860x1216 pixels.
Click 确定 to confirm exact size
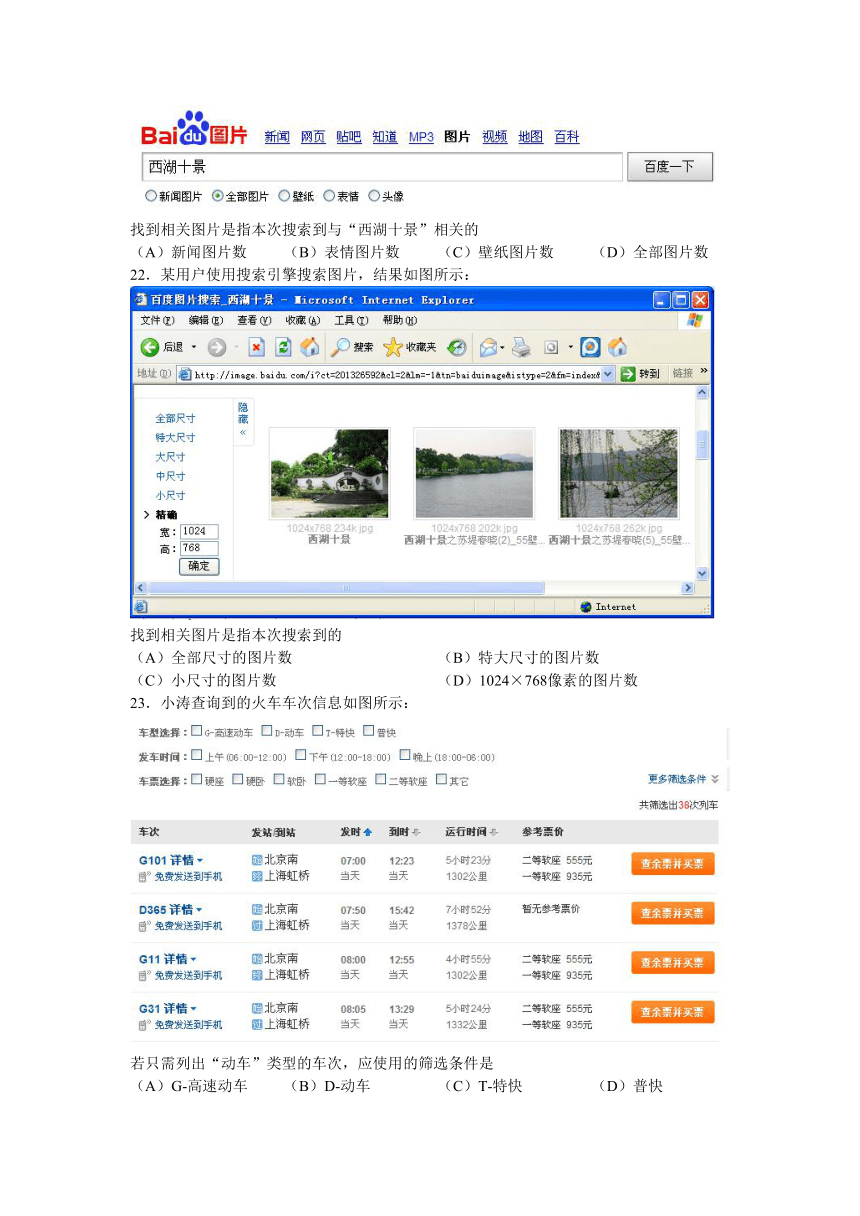(x=199, y=566)
